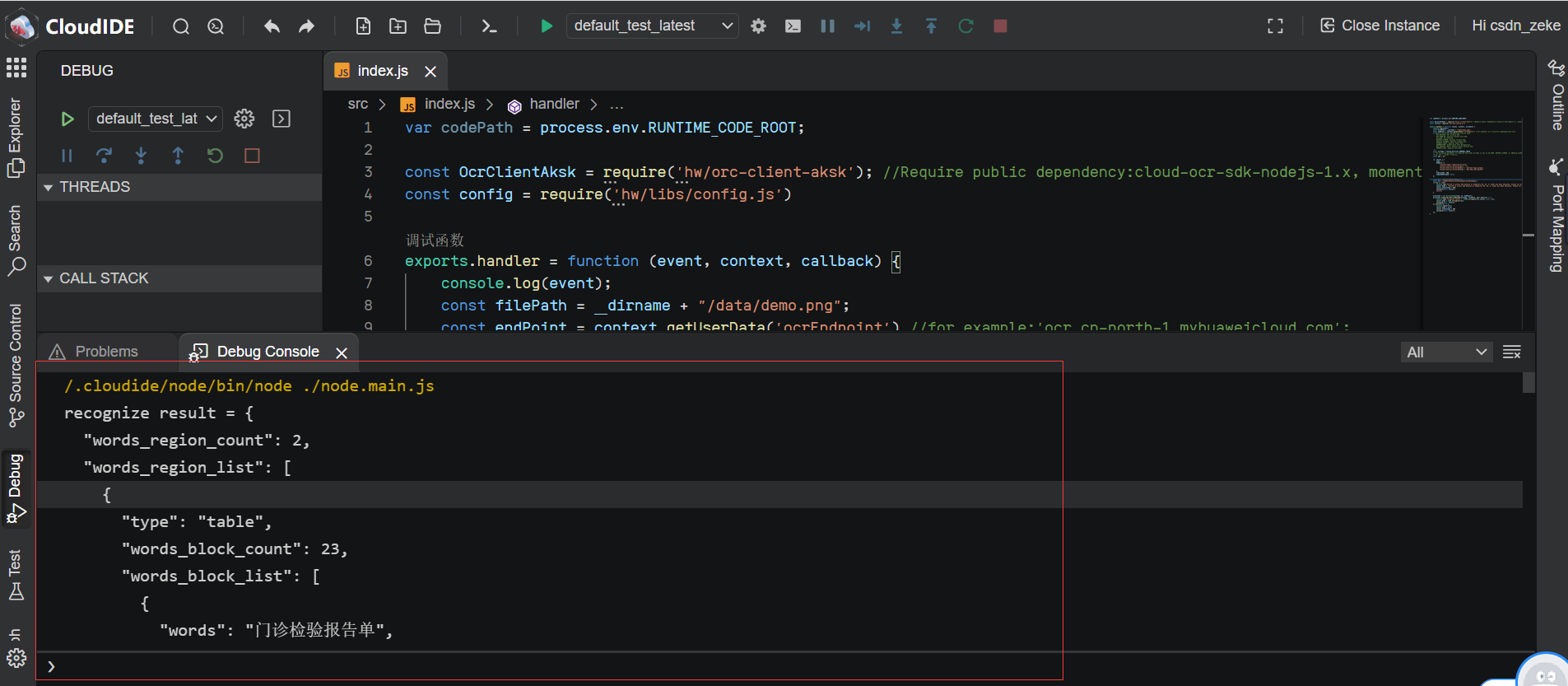The width and height of the screenshot is (1568, 686).
Task: Click the New File icon in toolbar
Action: 363,26
